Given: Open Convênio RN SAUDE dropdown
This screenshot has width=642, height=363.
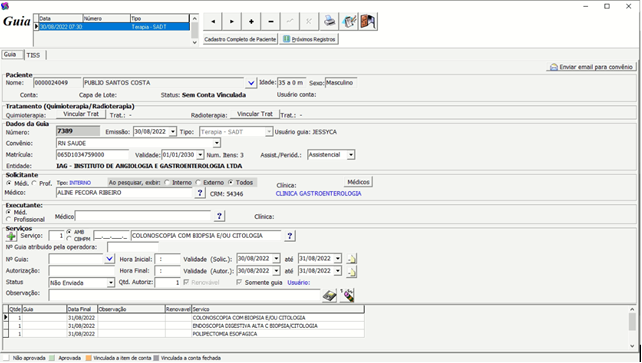Looking at the screenshot, I should pos(217,143).
